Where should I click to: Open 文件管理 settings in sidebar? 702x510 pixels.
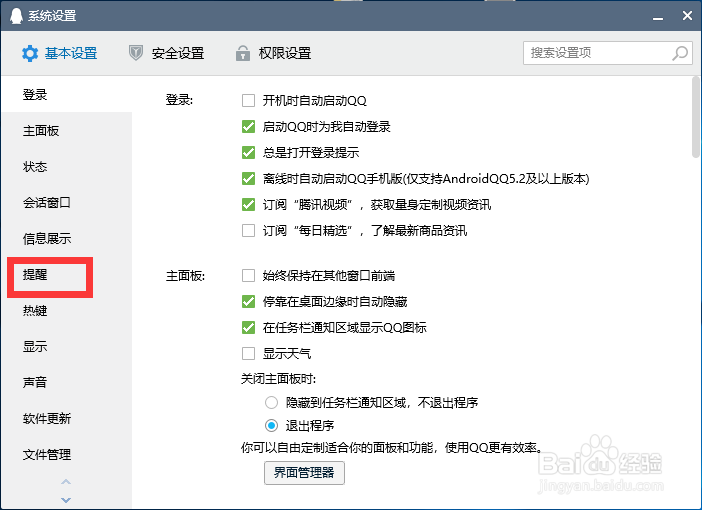[x=67, y=454]
